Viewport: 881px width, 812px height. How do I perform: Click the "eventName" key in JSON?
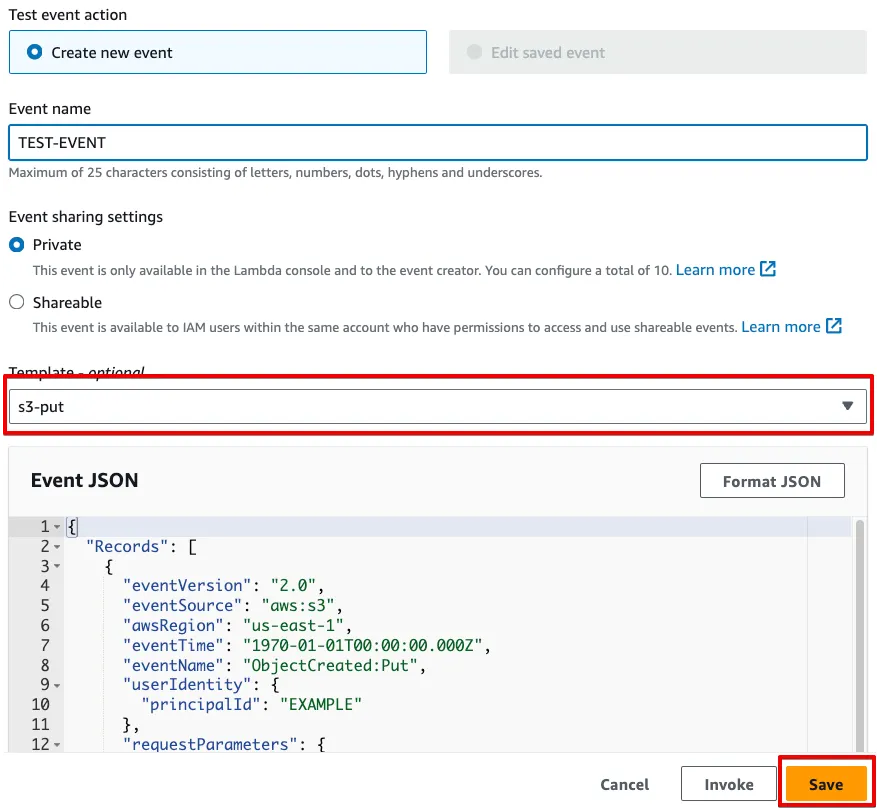tap(173, 665)
